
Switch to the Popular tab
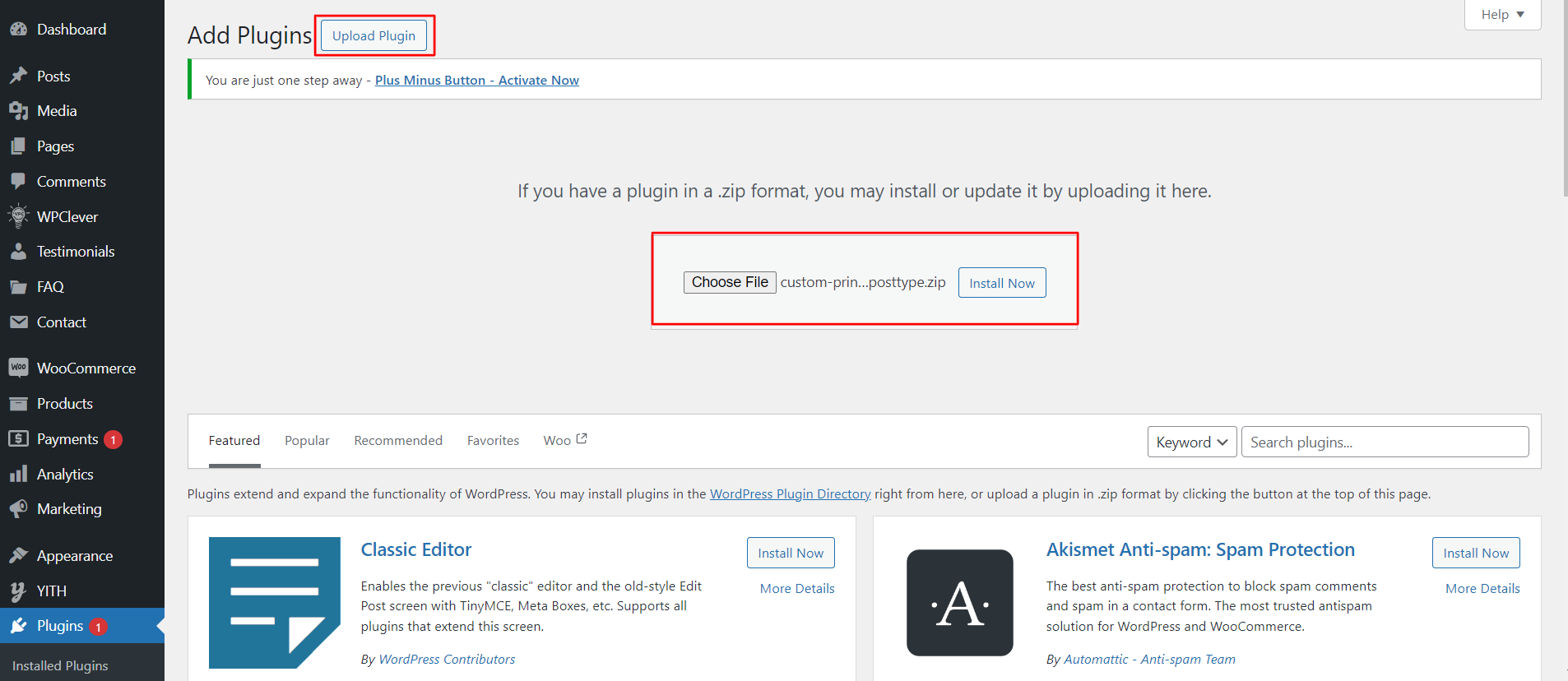point(307,441)
